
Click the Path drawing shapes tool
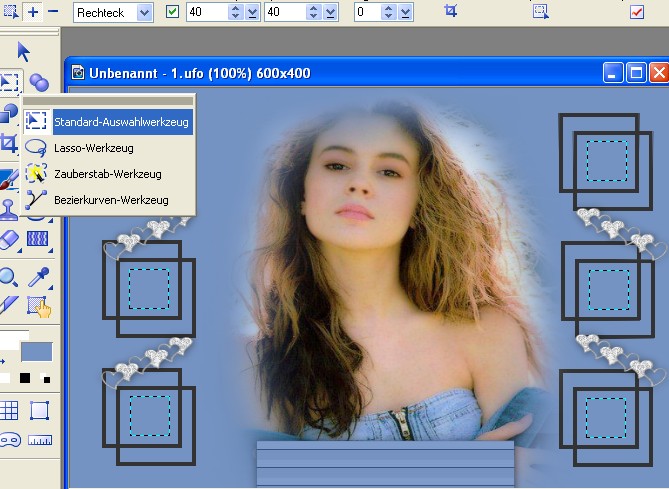[x=9, y=113]
